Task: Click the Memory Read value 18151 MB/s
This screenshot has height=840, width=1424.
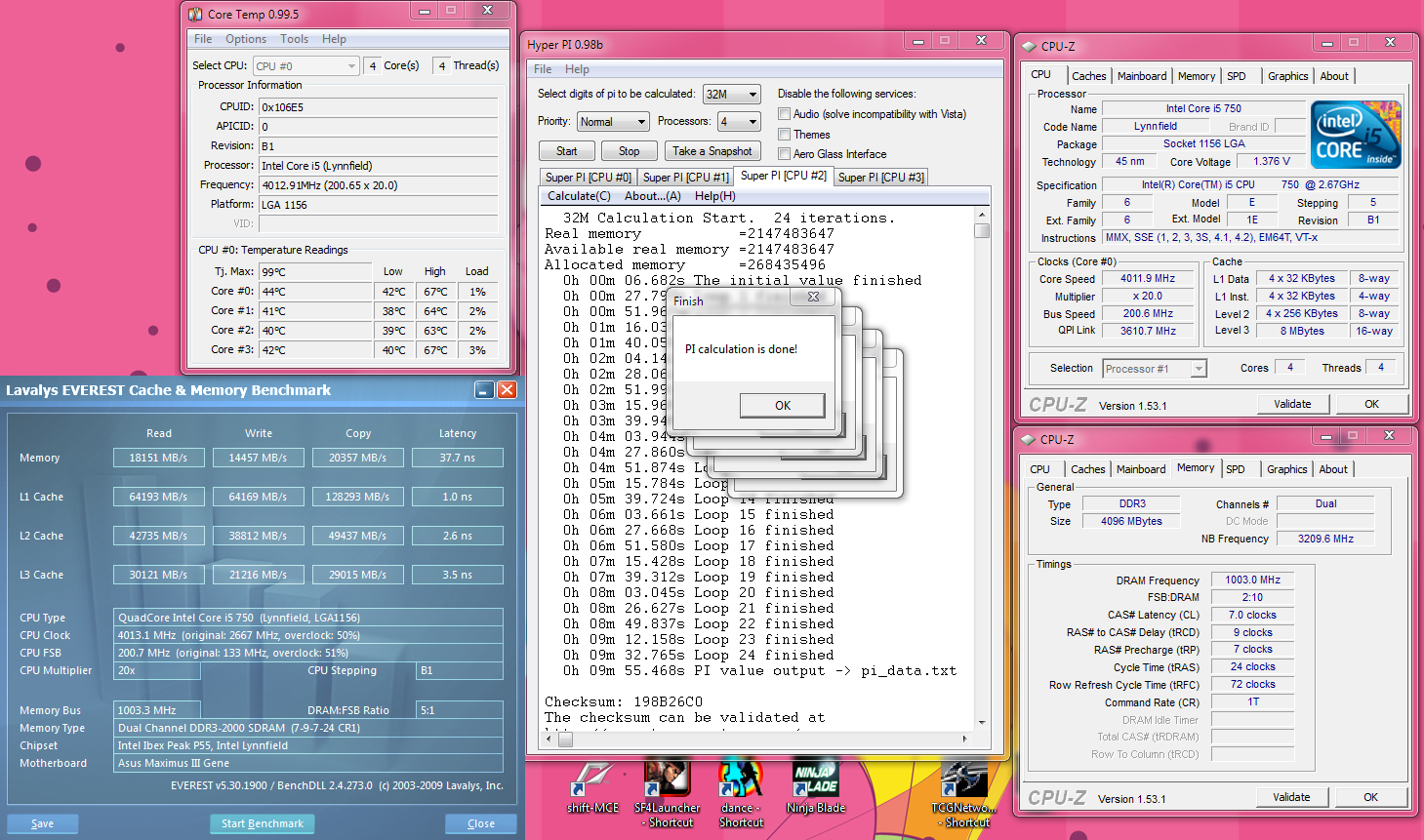Action: click(158, 458)
